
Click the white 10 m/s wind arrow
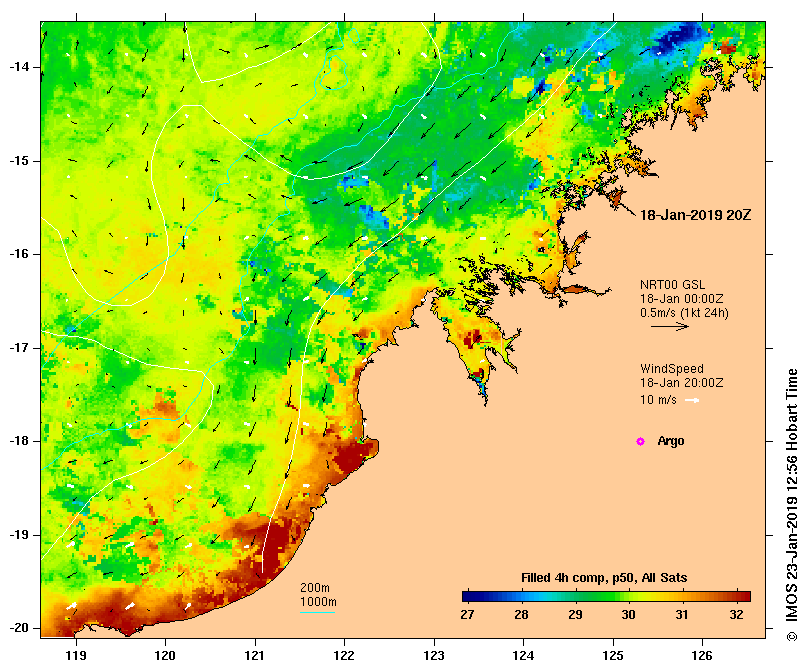692,400
